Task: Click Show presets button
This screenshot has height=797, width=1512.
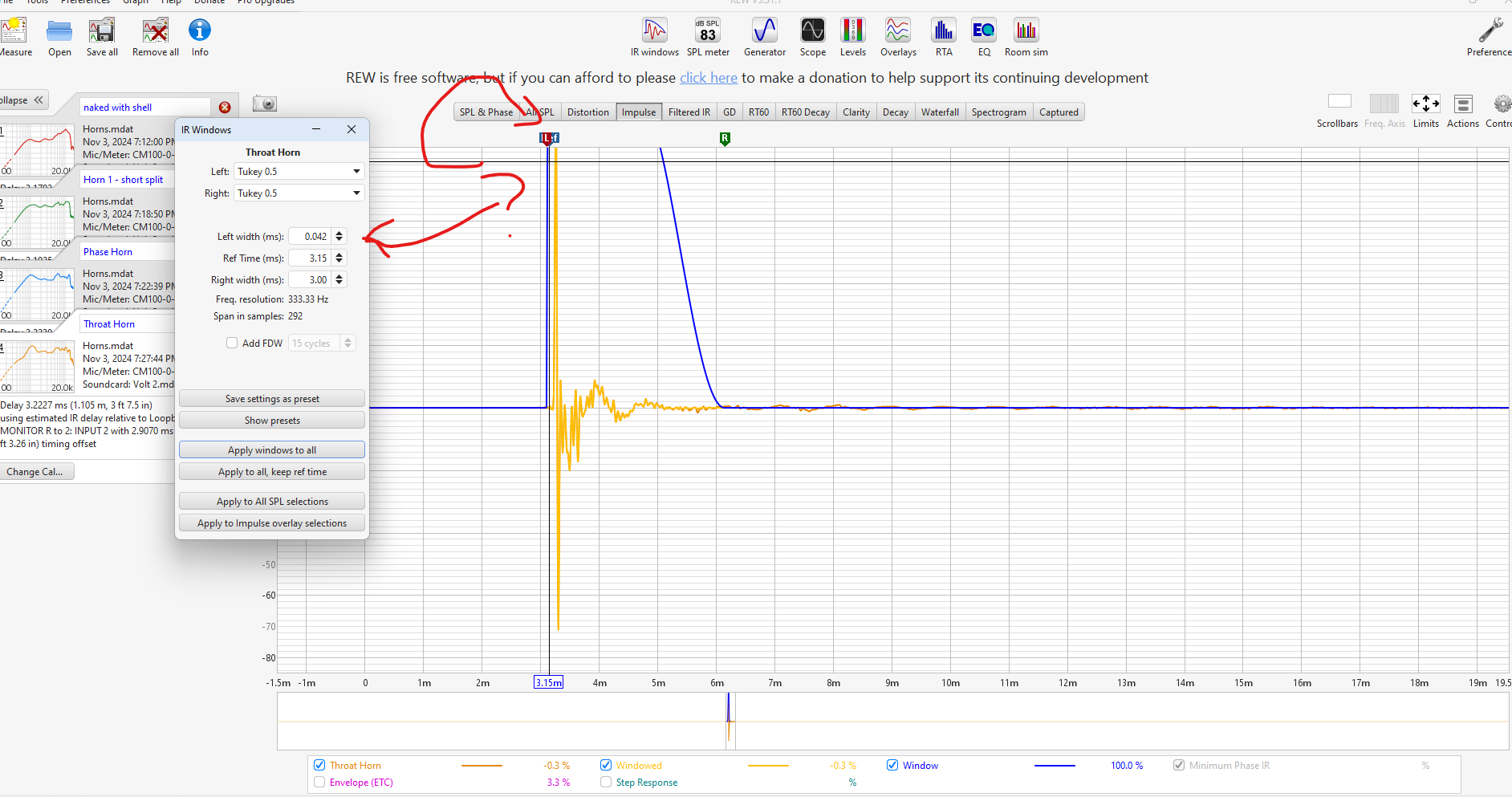Action: pos(272,421)
